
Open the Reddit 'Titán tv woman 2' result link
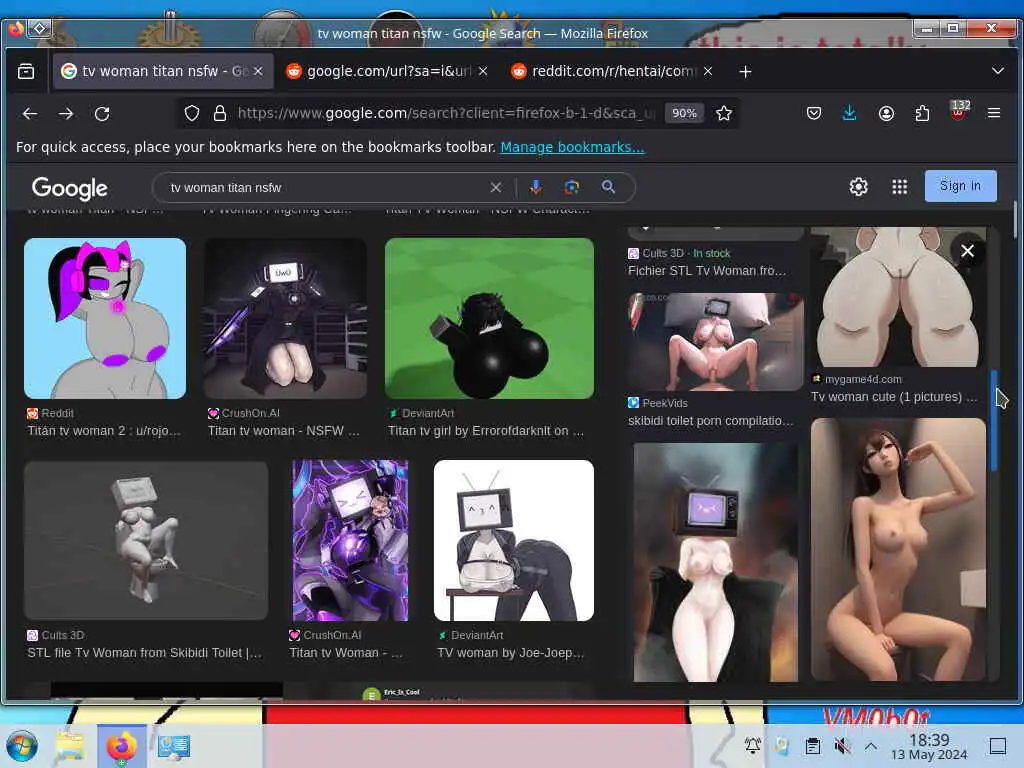104,430
